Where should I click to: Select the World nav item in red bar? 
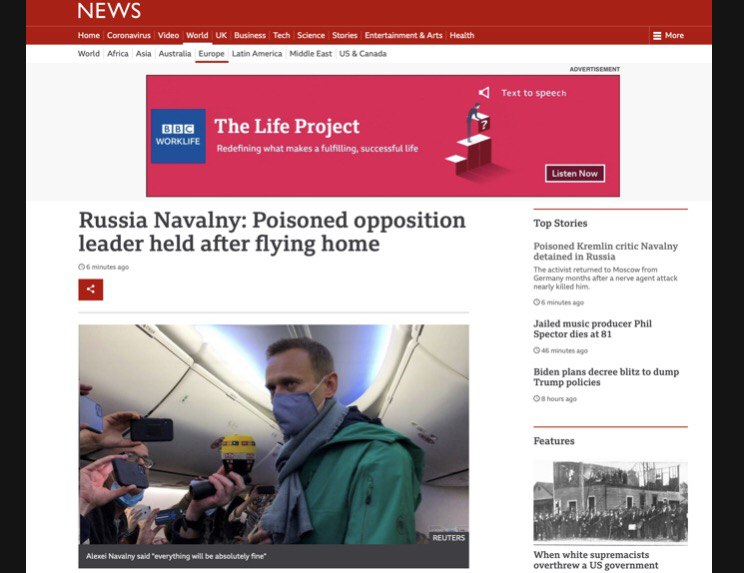pyautogui.click(x=197, y=36)
